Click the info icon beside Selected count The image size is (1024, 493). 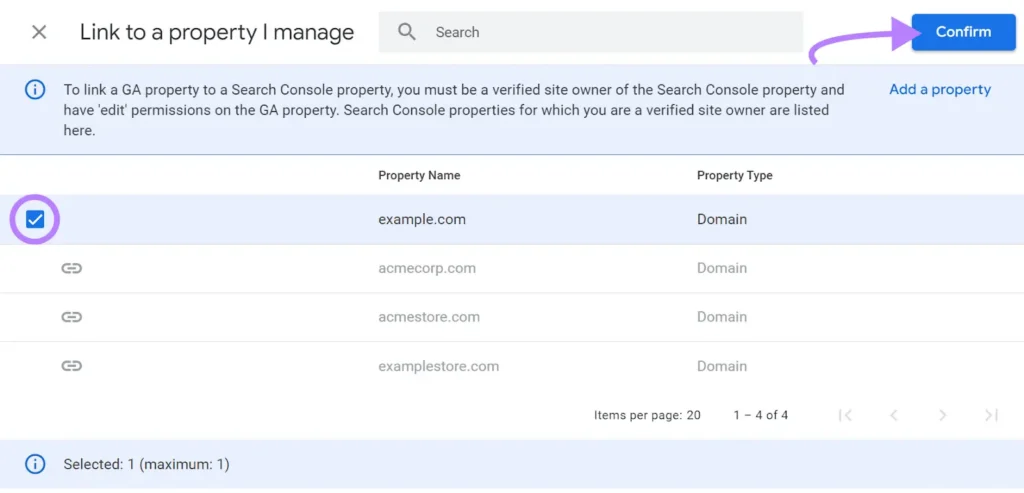tap(35, 464)
